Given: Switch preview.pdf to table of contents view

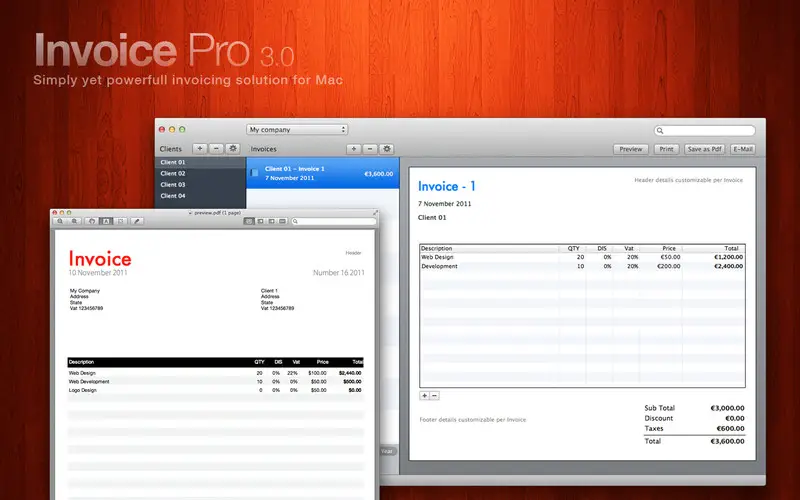Looking at the screenshot, I should (x=271, y=221).
